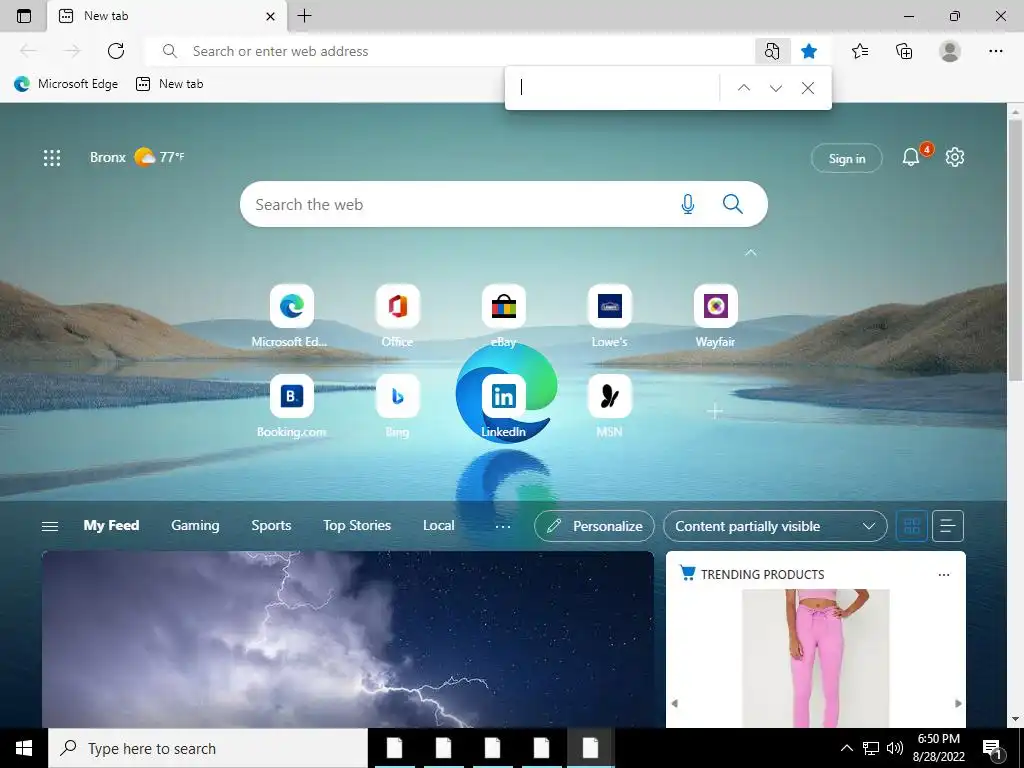This screenshot has height=768, width=1024.
Task: Open Microsoft Edge favorites bar bookmark
Action: point(66,84)
